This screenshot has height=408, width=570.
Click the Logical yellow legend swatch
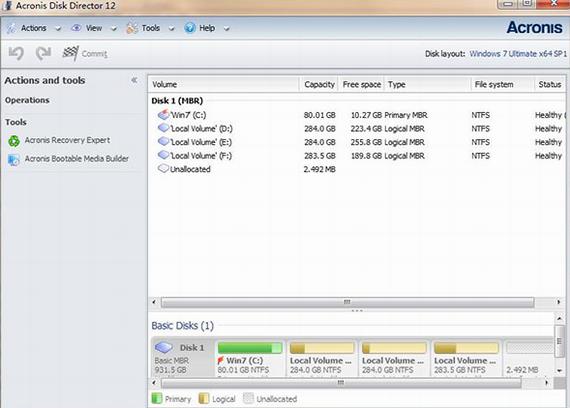click(204, 398)
